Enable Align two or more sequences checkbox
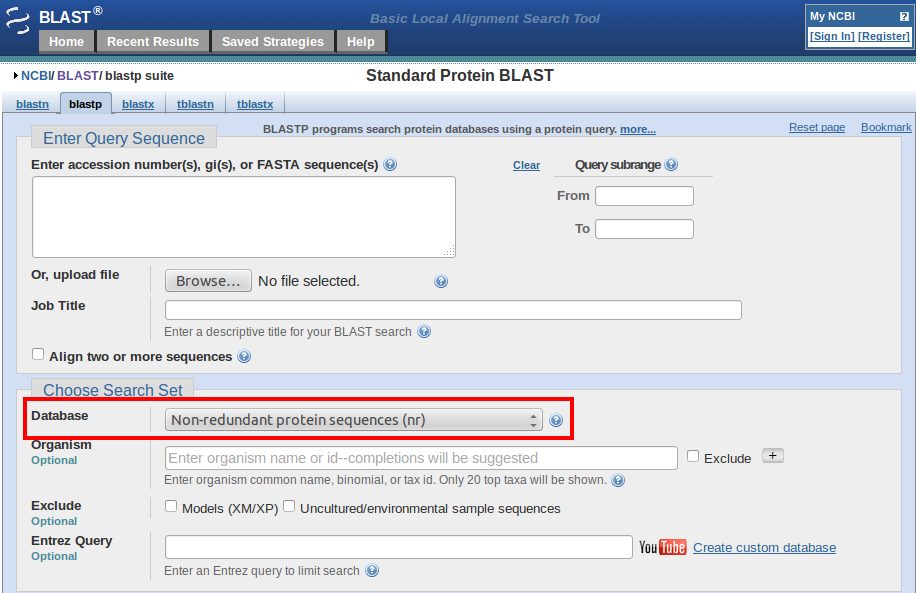 pyautogui.click(x=38, y=354)
